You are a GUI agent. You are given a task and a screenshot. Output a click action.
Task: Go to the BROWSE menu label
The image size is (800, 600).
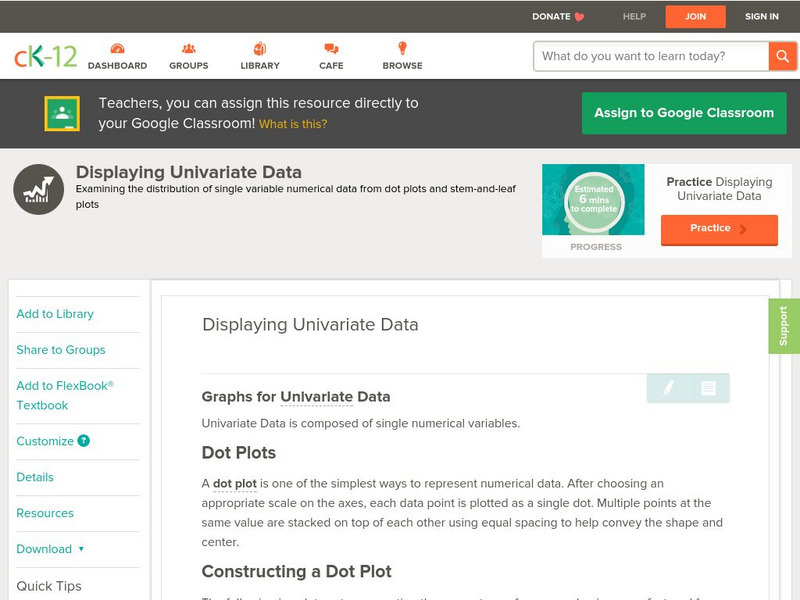(x=403, y=66)
